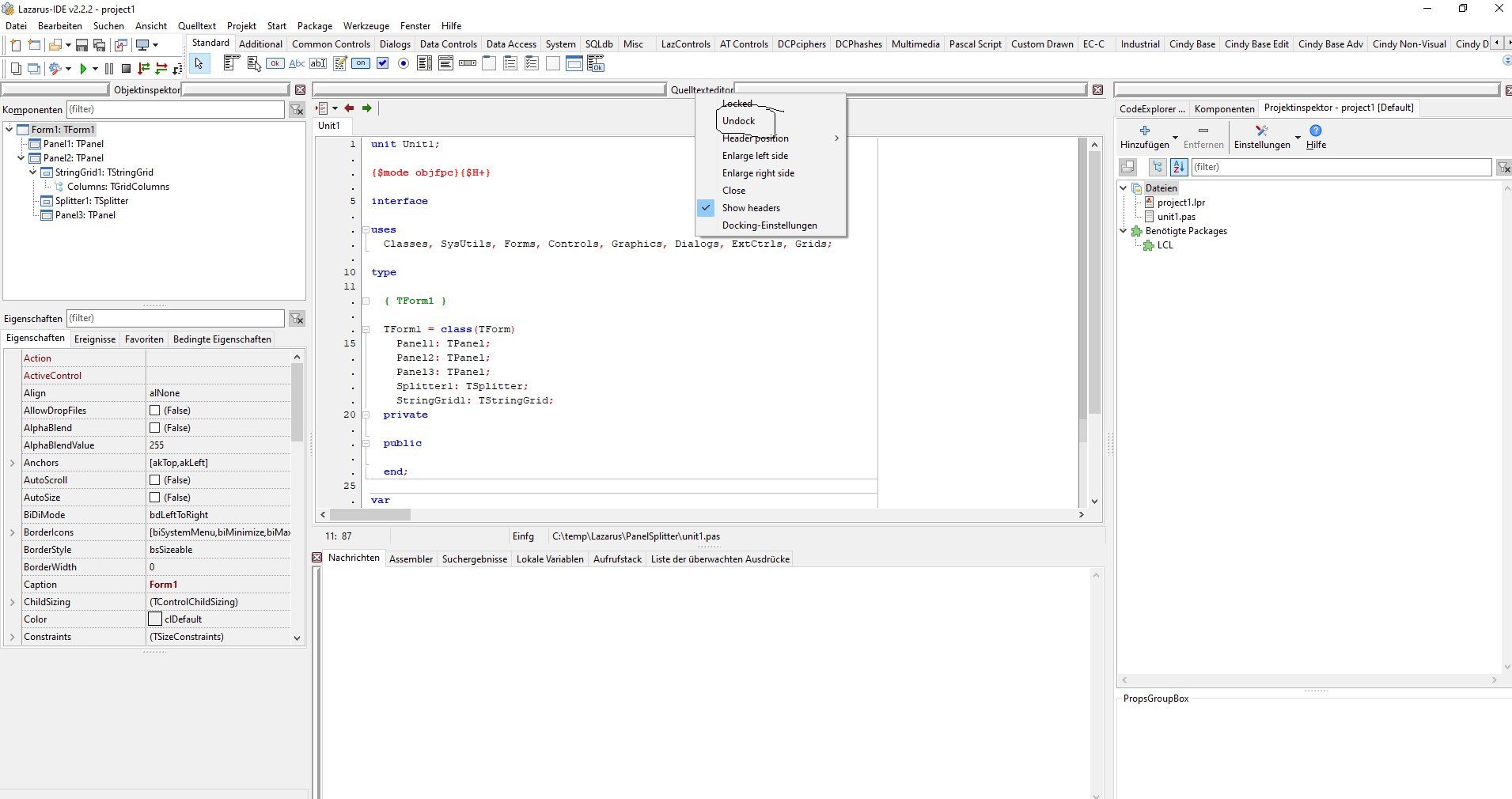Switch to the Ereignisse tab

(95, 339)
